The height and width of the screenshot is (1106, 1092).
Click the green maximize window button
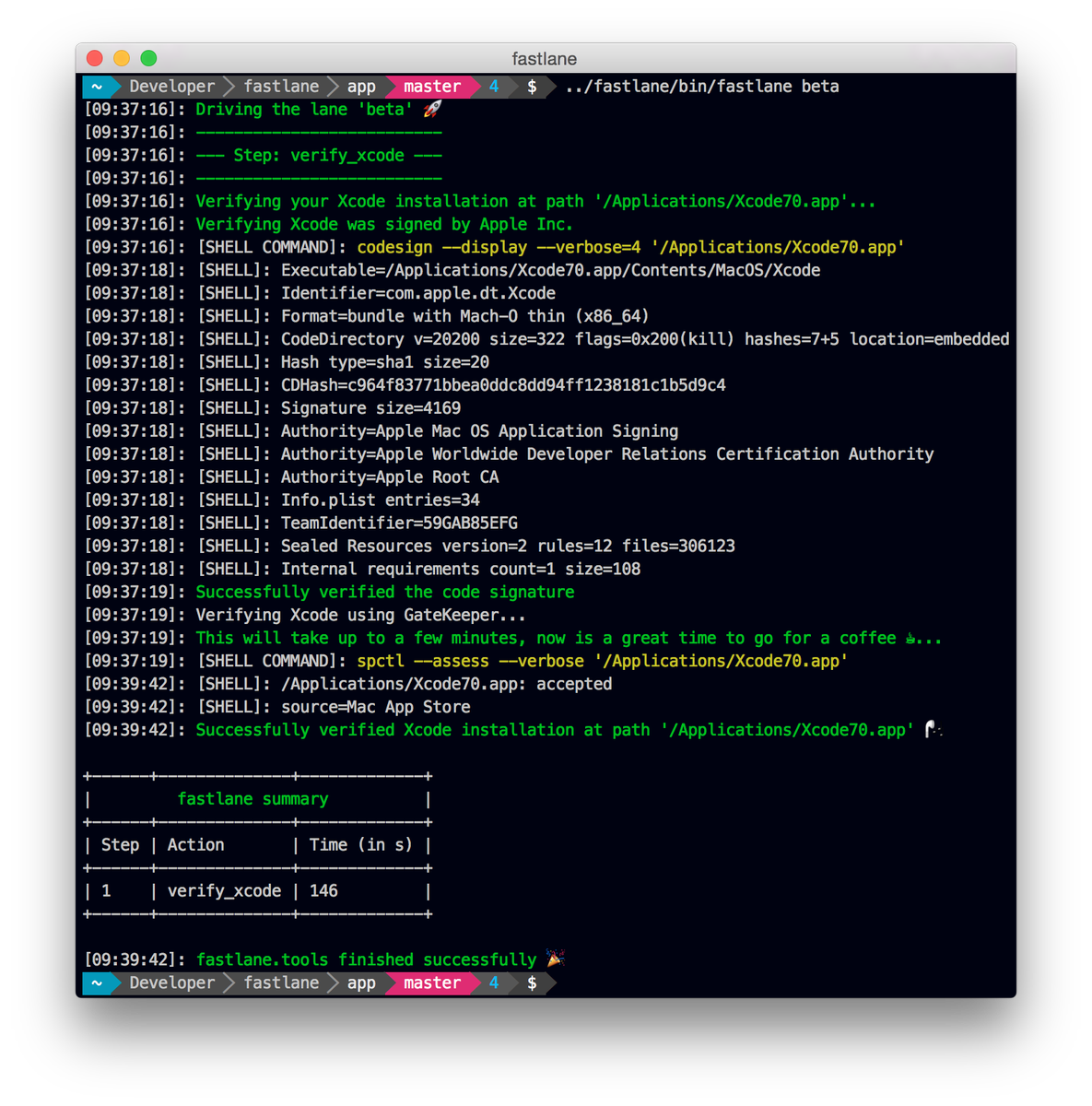pos(148,58)
